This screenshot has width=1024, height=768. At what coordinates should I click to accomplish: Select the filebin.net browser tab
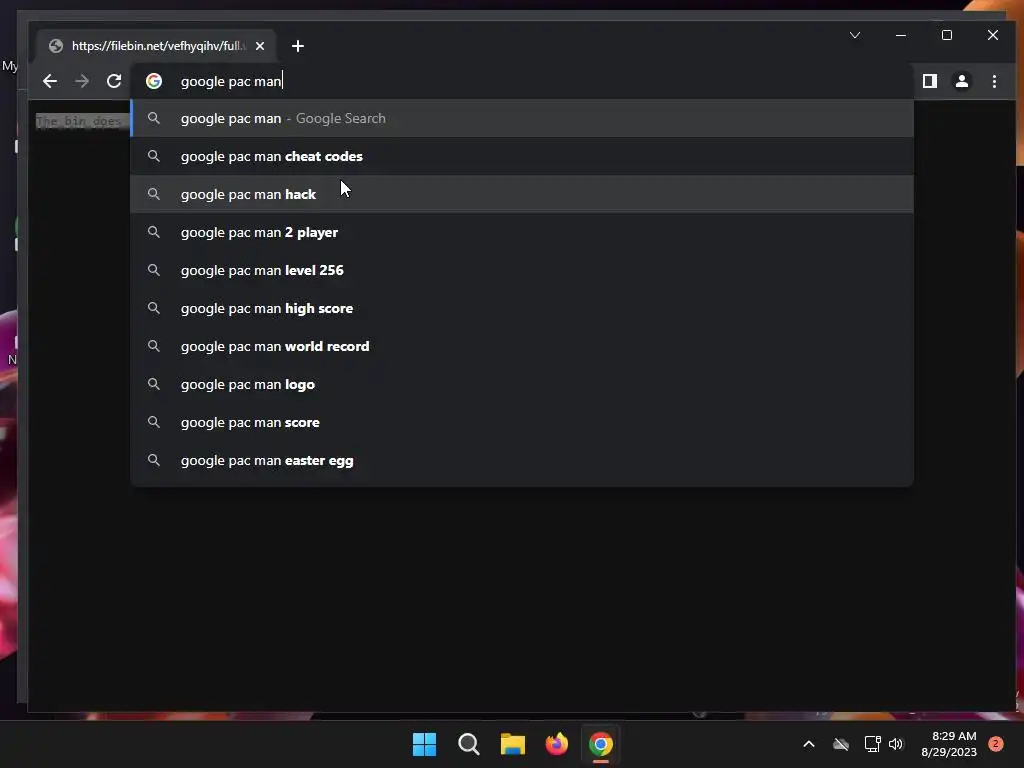click(x=155, y=46)
